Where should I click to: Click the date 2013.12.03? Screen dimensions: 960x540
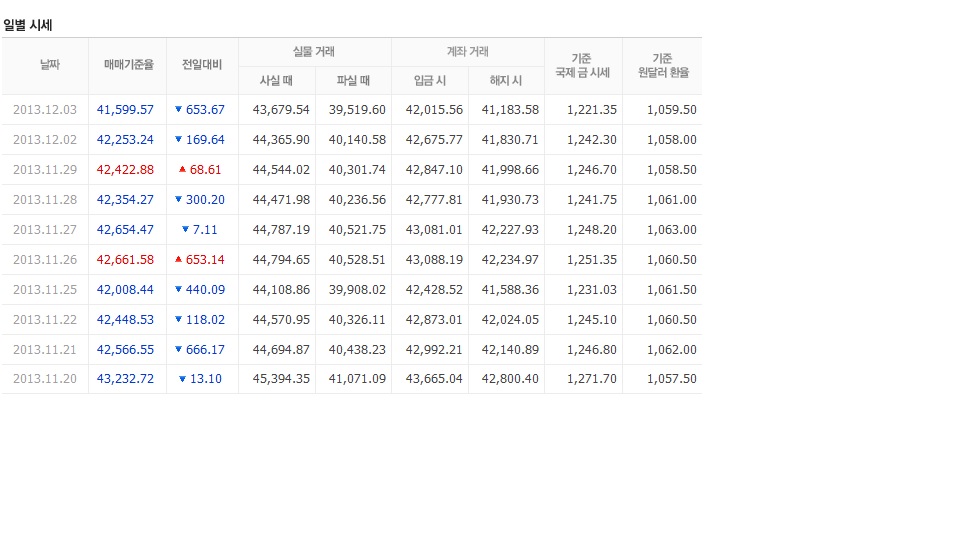pos(45,110)
